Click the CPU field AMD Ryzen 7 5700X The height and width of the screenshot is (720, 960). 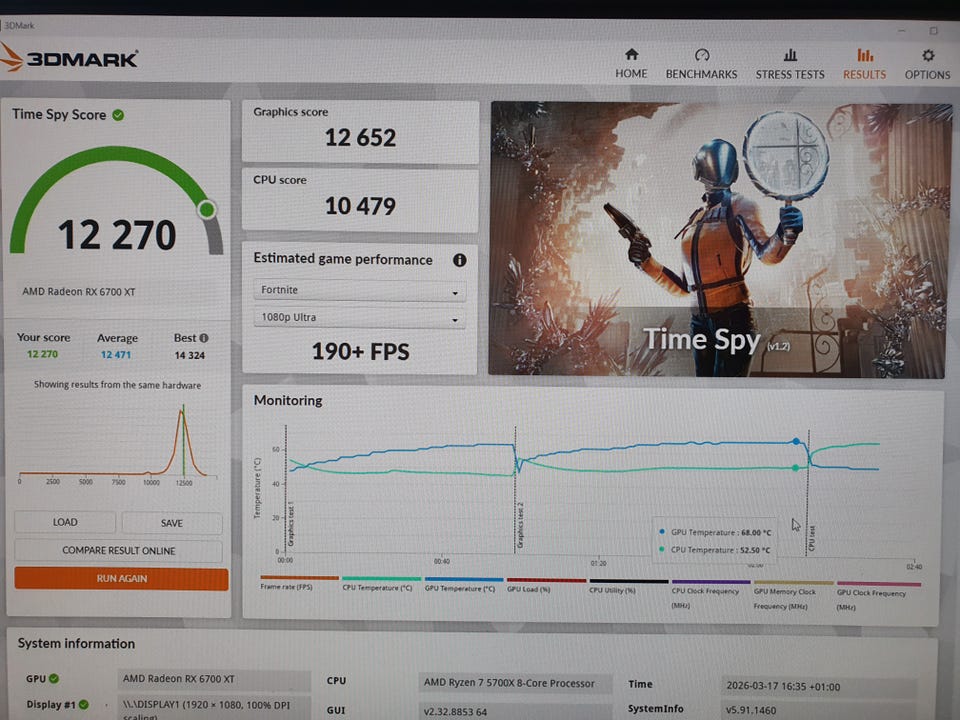pyautogui.click(x=515, y=683)
